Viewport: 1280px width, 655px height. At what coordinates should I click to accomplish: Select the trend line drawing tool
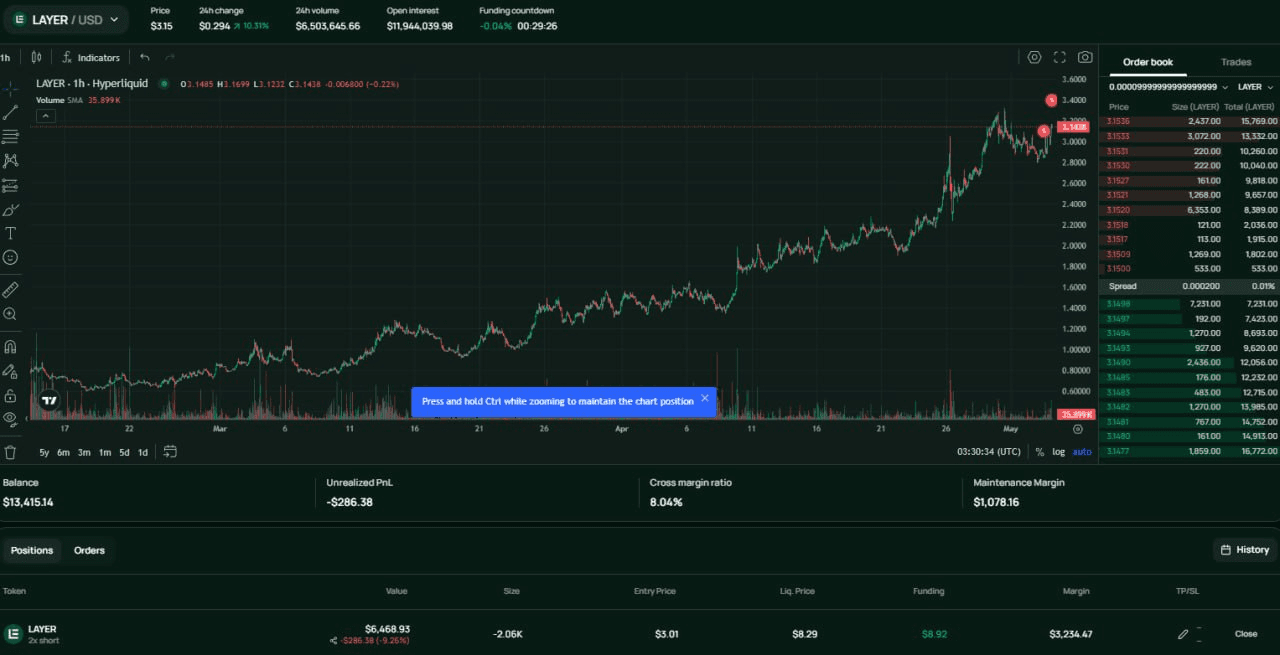click(10, 112)
